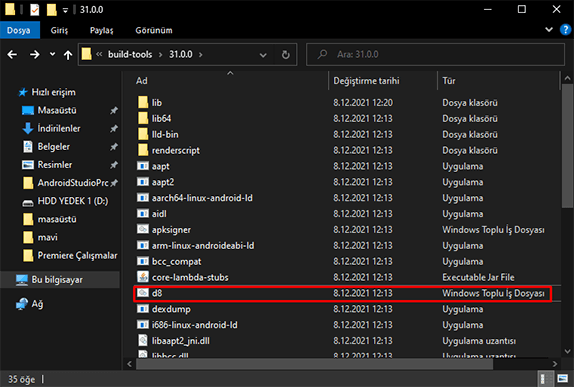
Task: Open Masaüstü in quick access
Action: click(57, 110)
